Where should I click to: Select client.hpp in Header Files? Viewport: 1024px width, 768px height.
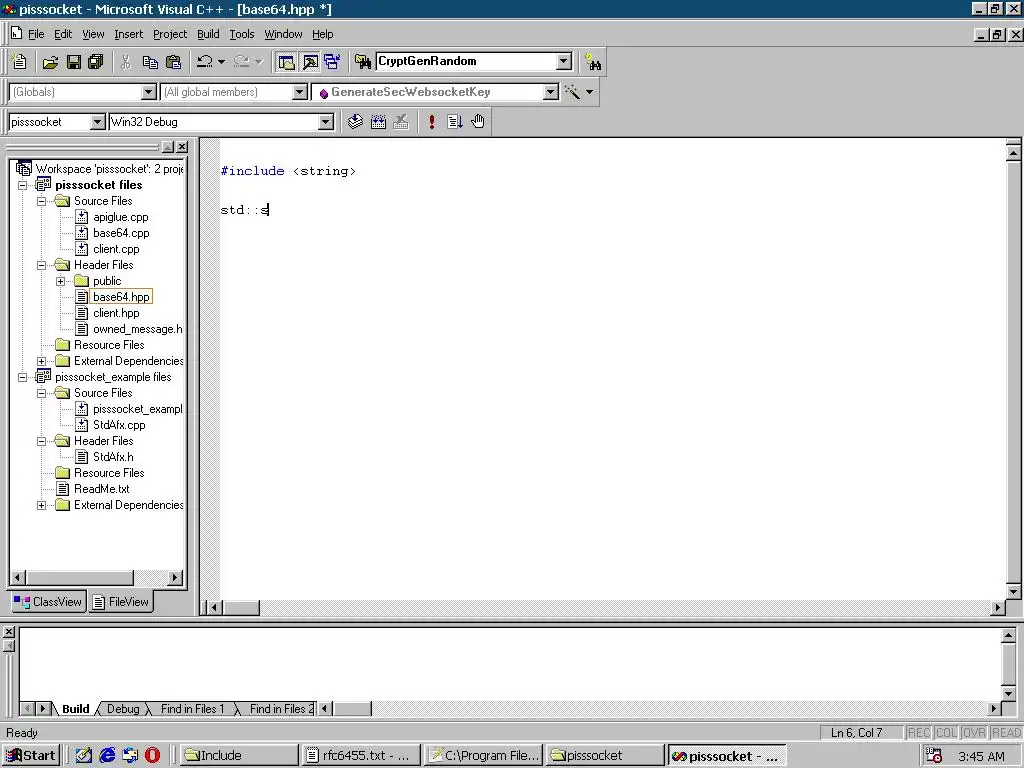tap(116, 313)
